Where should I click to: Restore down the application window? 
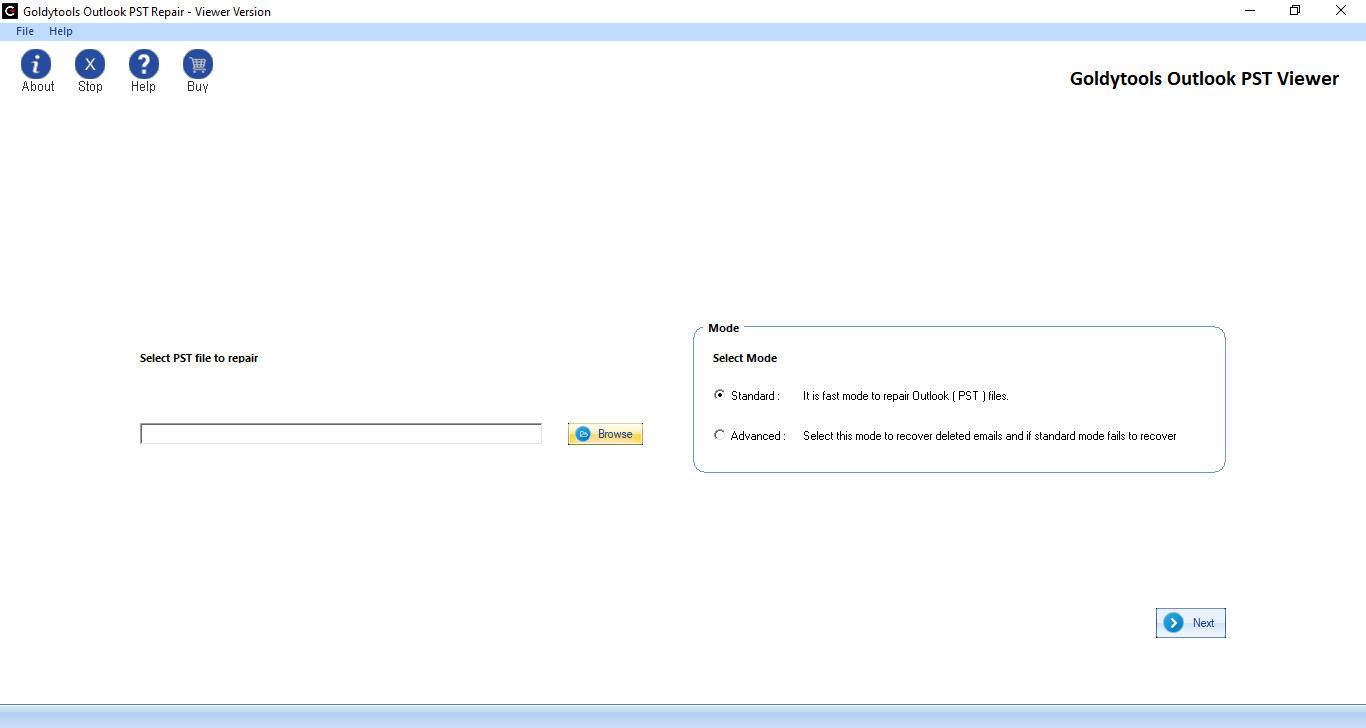[x=1295, y=11]
